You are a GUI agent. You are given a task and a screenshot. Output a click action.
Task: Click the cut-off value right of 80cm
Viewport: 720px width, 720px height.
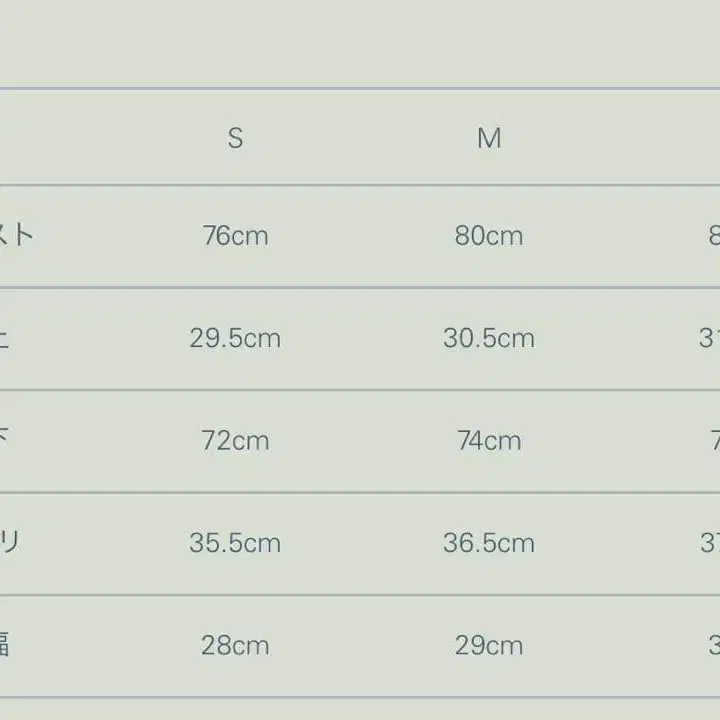click(713, 236)
